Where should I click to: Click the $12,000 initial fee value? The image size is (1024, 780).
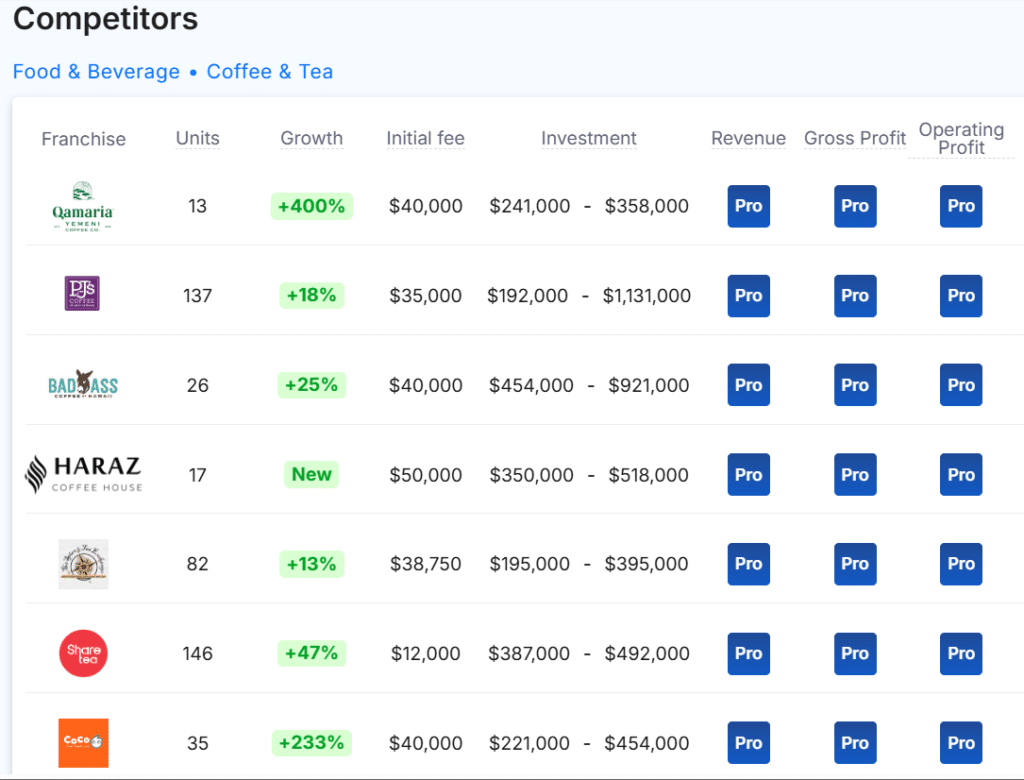[x=426, y=653]
